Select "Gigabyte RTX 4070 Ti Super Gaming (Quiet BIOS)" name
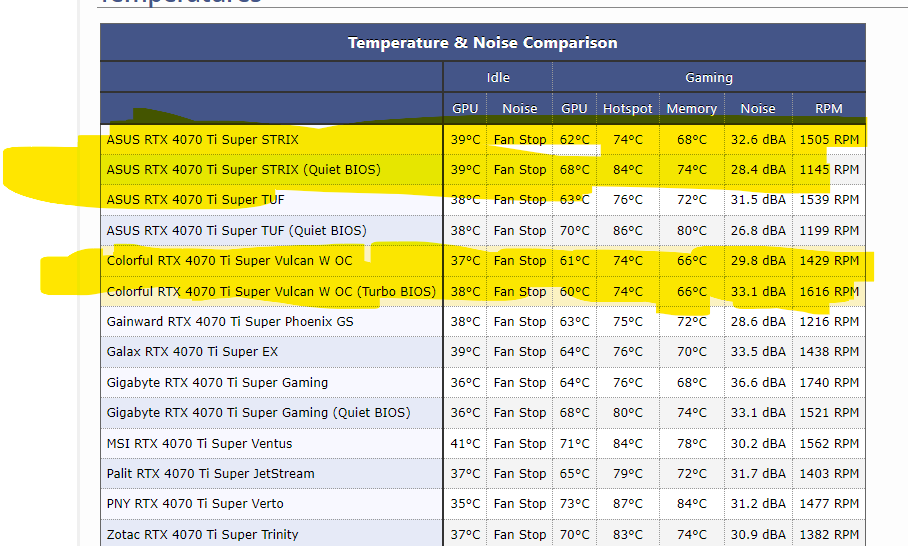The width and height of the screenshot is (908, 546). [x=258, y=412]
